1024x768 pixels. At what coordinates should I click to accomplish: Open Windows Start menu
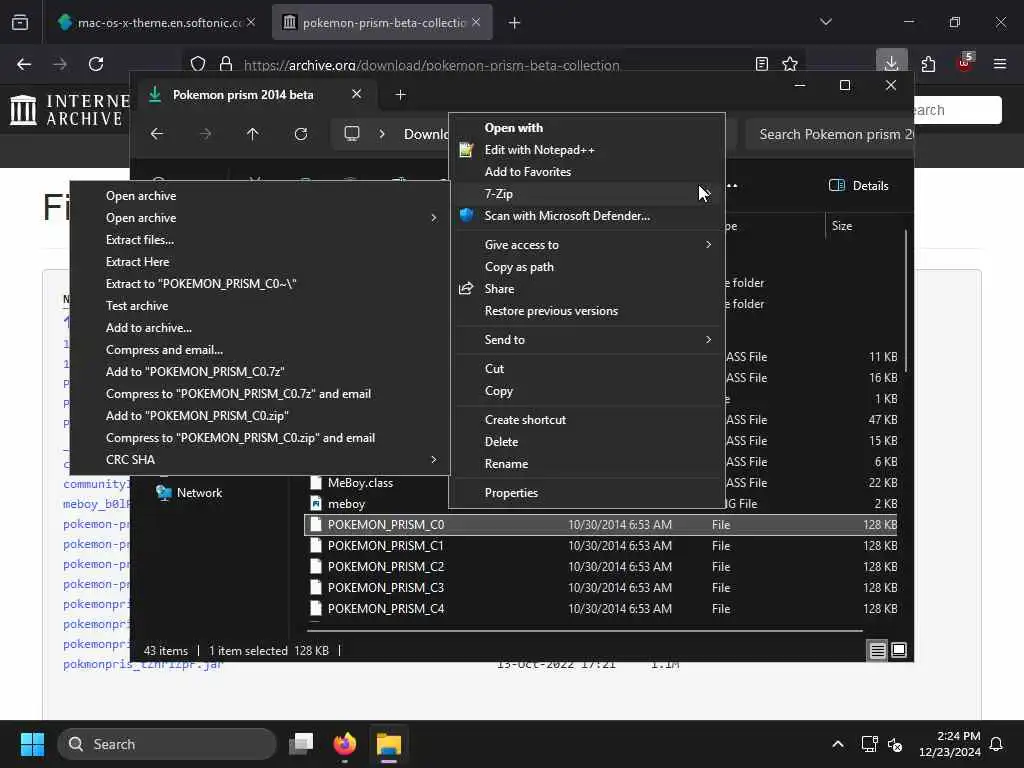32,744
